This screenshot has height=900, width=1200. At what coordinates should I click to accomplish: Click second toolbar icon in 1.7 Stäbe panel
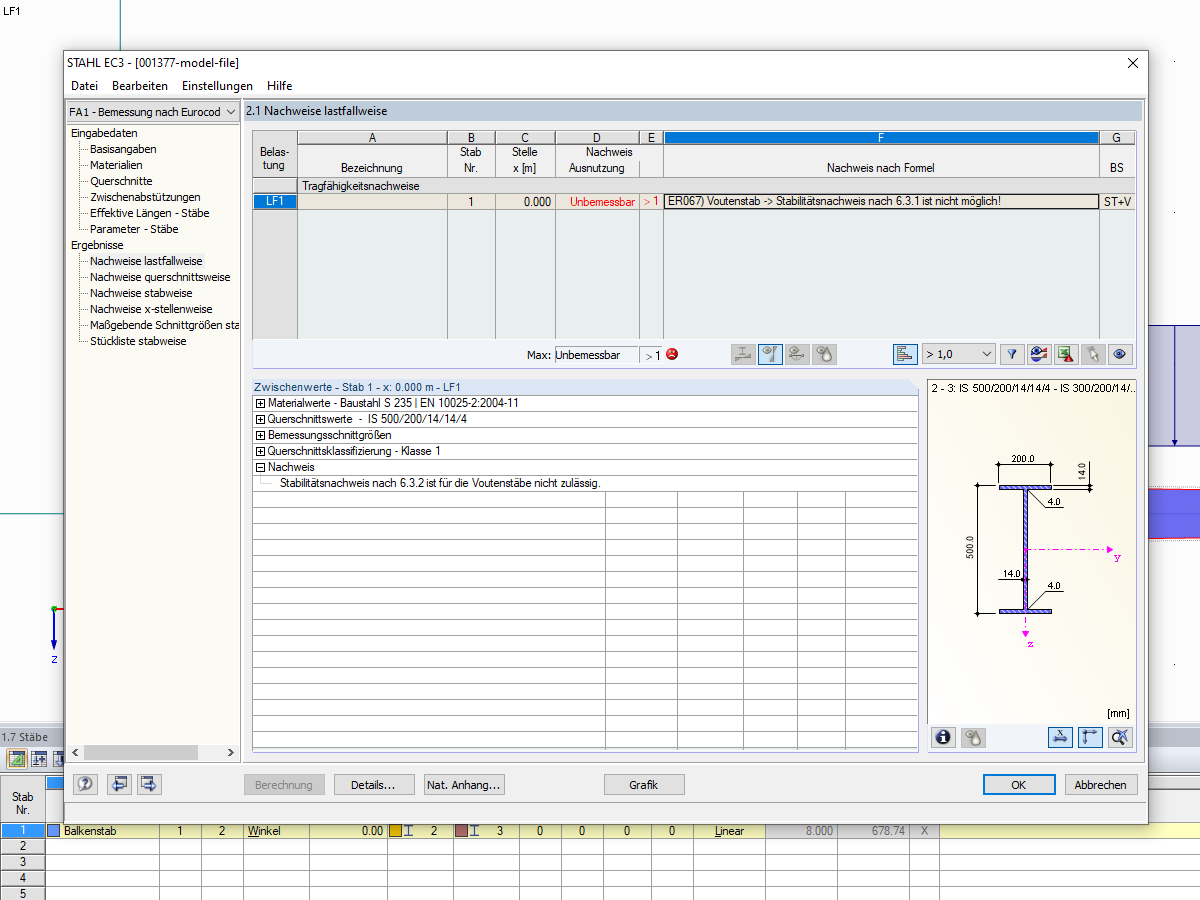point(40,758)
